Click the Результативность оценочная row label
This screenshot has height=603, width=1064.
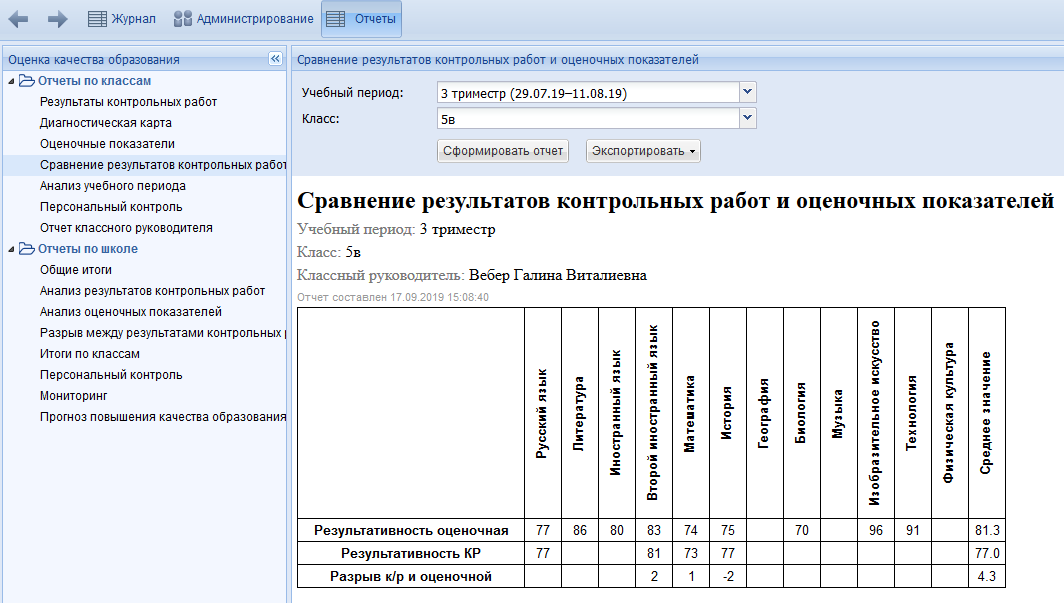point(411,530)
